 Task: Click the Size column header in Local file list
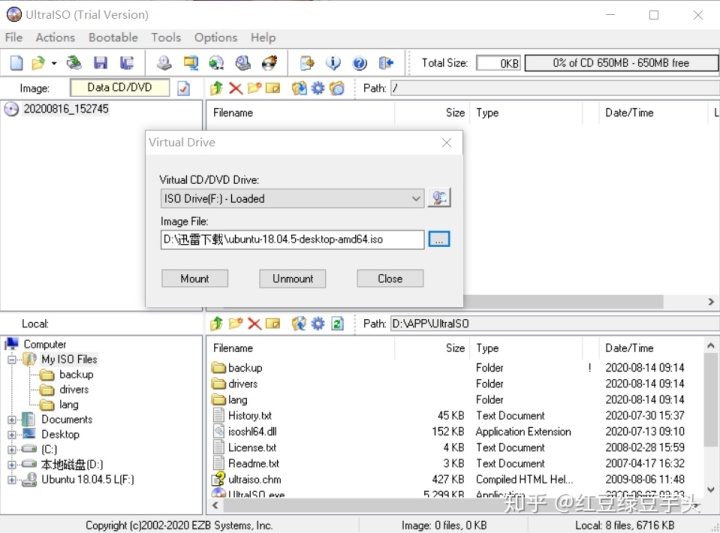[x=455, y=348]
